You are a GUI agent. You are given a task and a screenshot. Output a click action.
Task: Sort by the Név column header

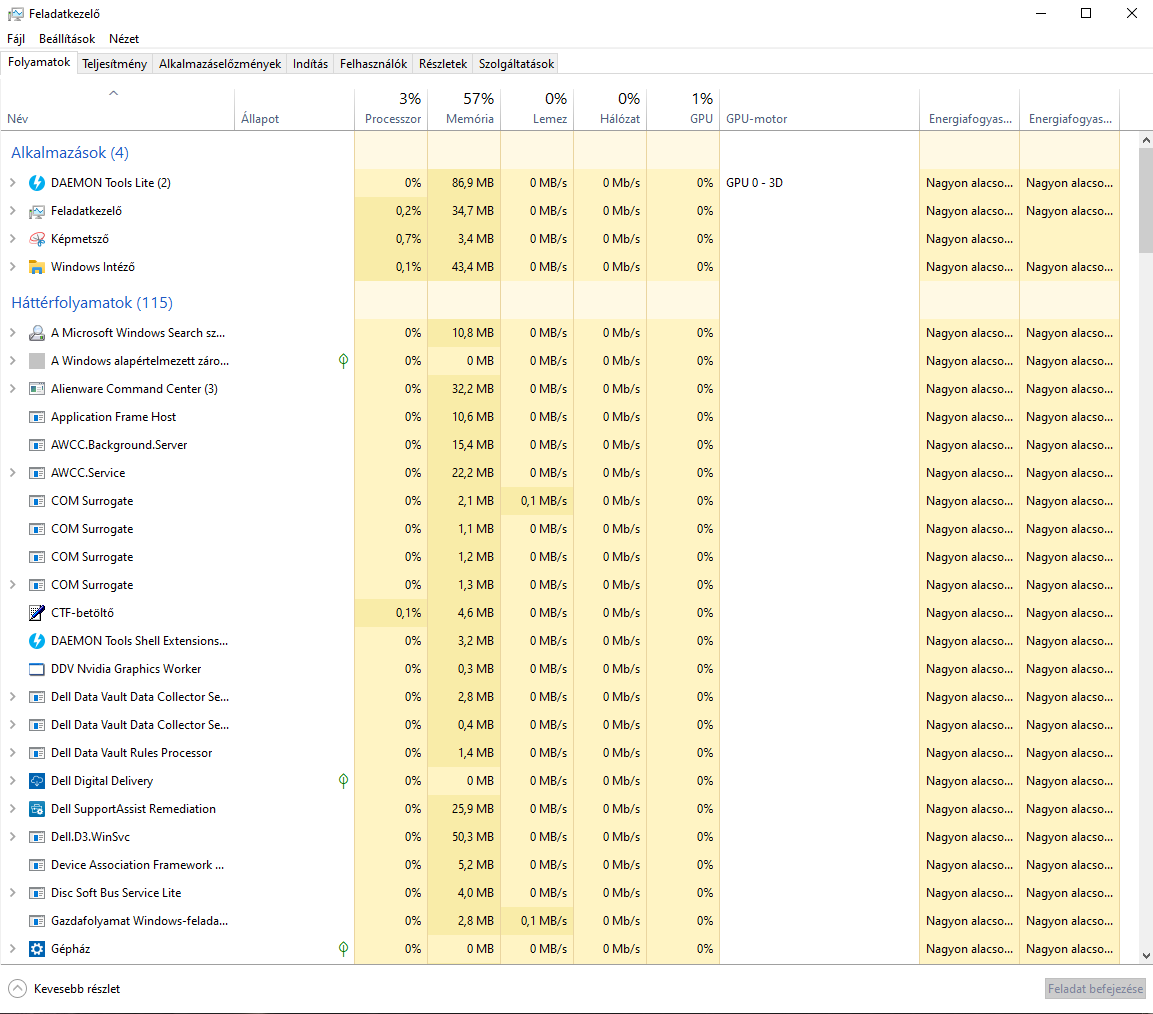[118, 110]
